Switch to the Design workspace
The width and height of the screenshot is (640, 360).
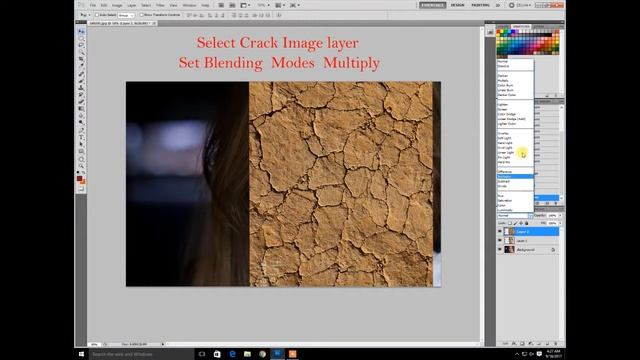pyautogui.click(x=458, y=5)
